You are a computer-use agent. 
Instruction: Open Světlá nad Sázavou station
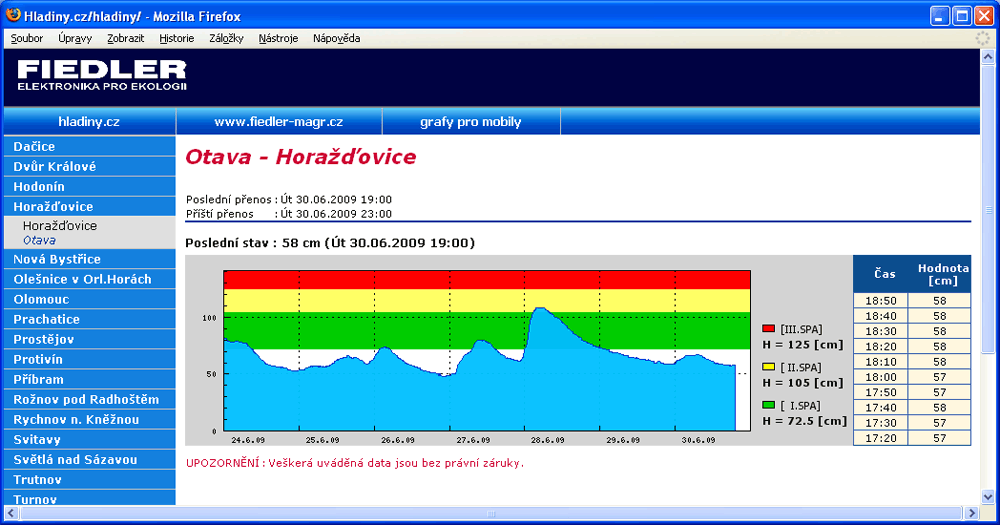89,460
